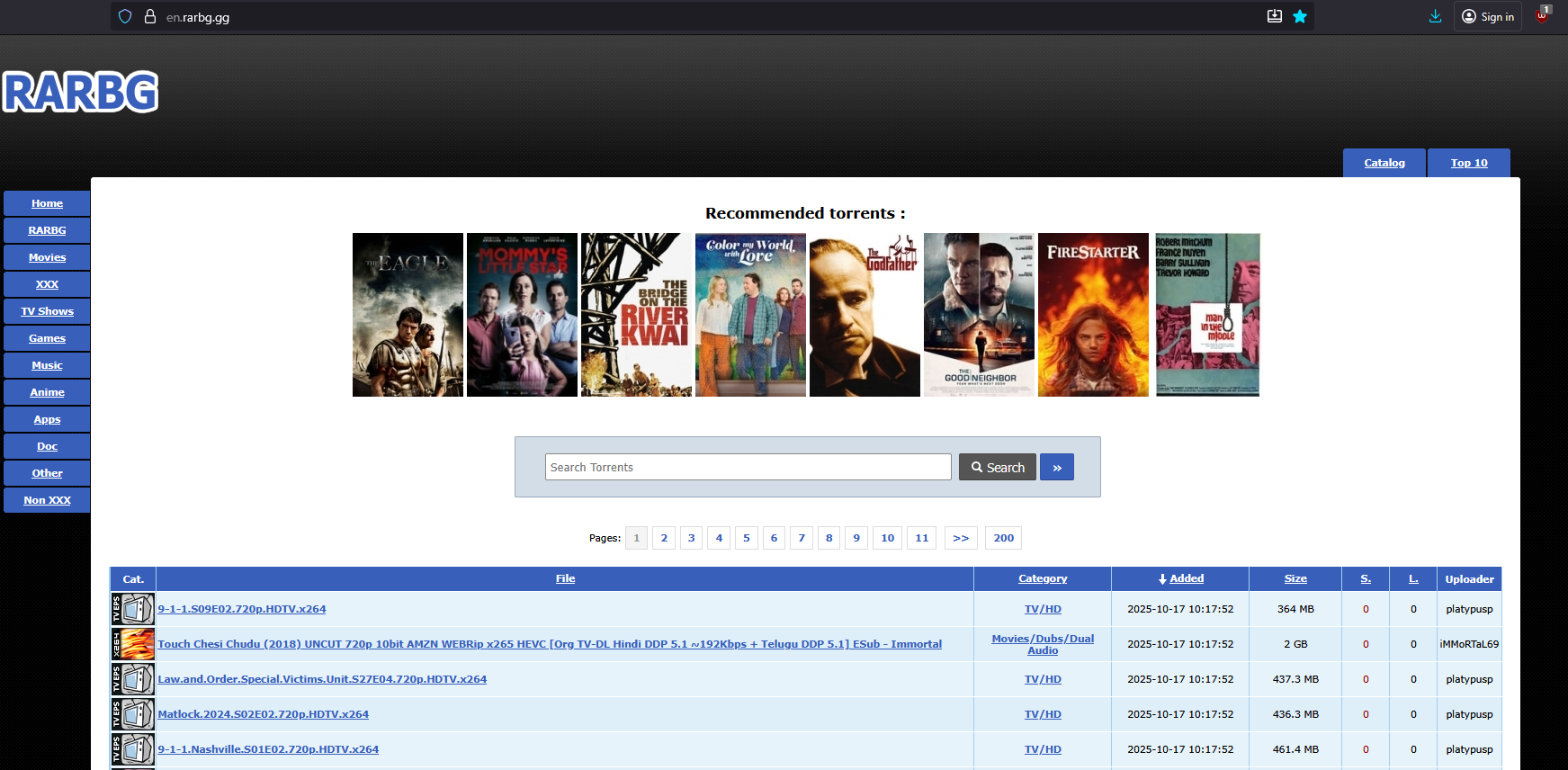
Task: Click the save page icon beside the star
Action: pos(1275,16)
